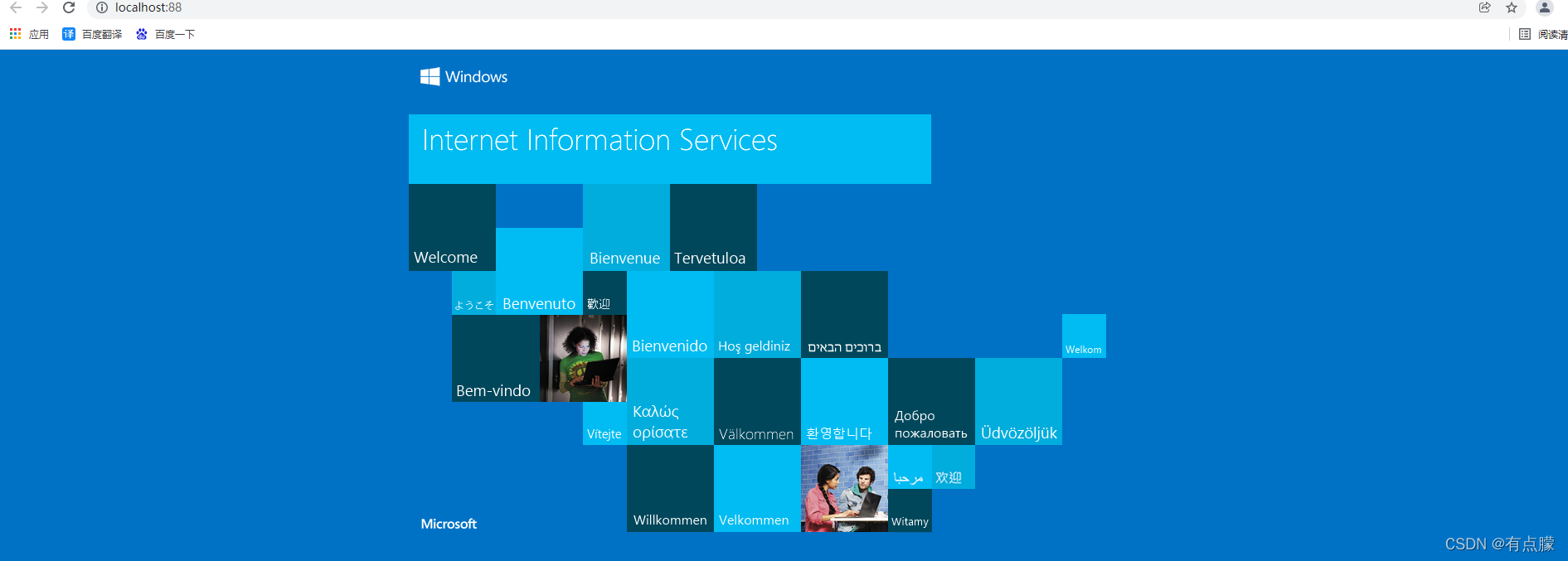Select the Witamy tile
This screenshot has height=561, width=1568.
(910, 510)
